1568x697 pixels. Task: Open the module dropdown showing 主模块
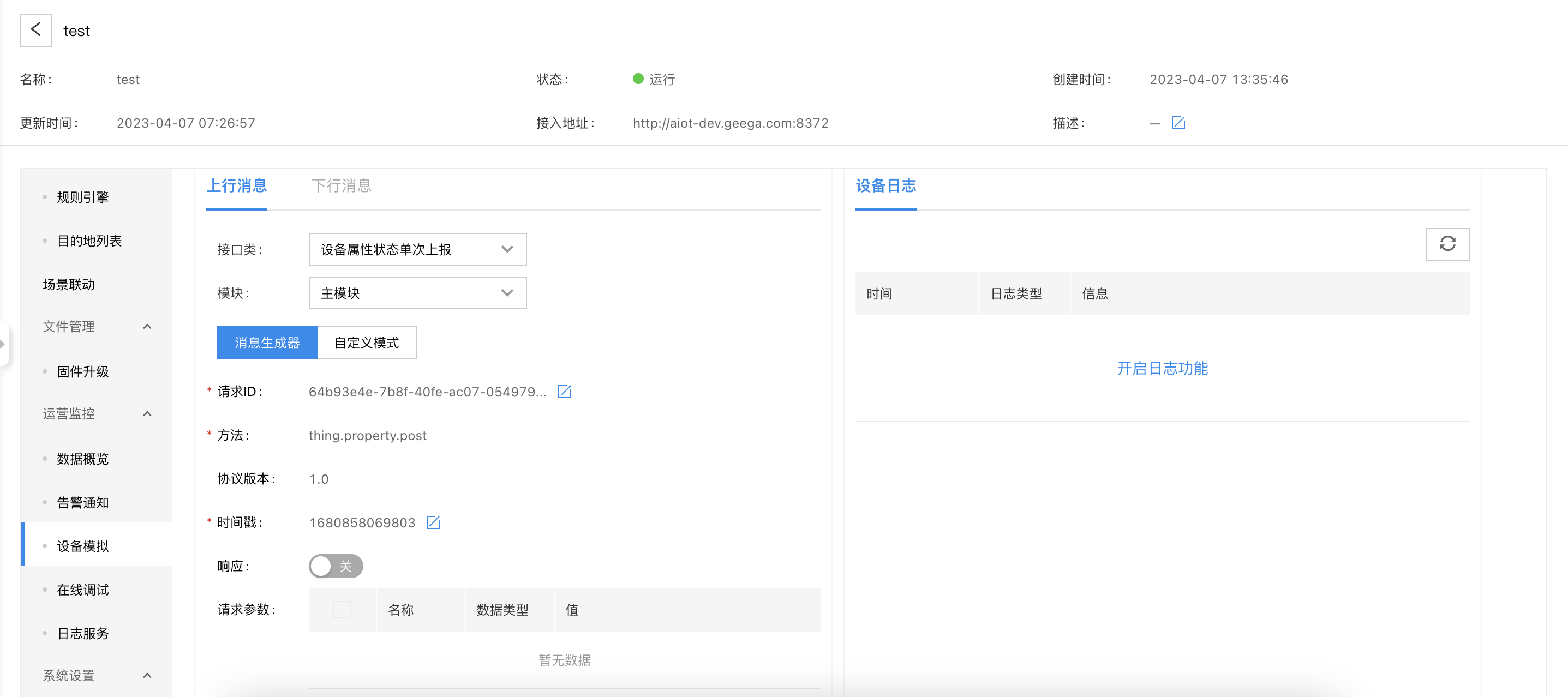[417, 293]
